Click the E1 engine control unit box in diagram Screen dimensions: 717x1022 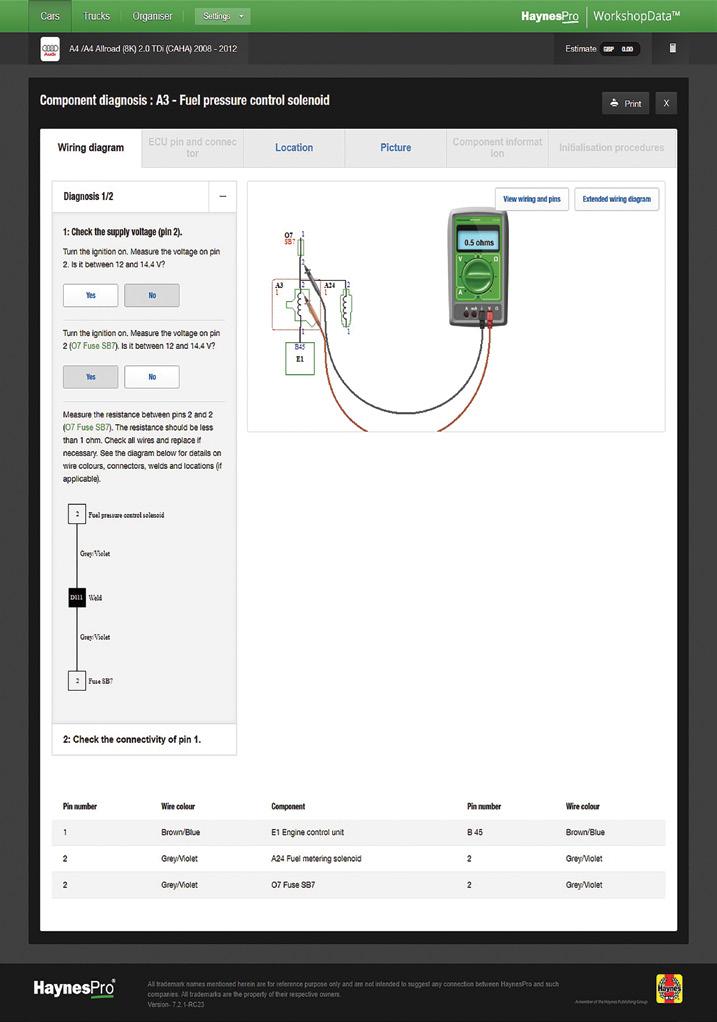(300, 358)
